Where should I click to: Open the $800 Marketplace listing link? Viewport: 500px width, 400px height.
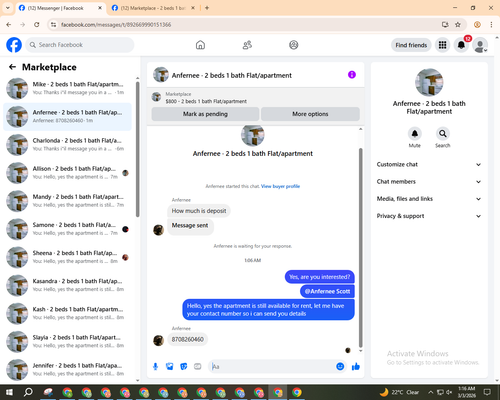[206, 101]
